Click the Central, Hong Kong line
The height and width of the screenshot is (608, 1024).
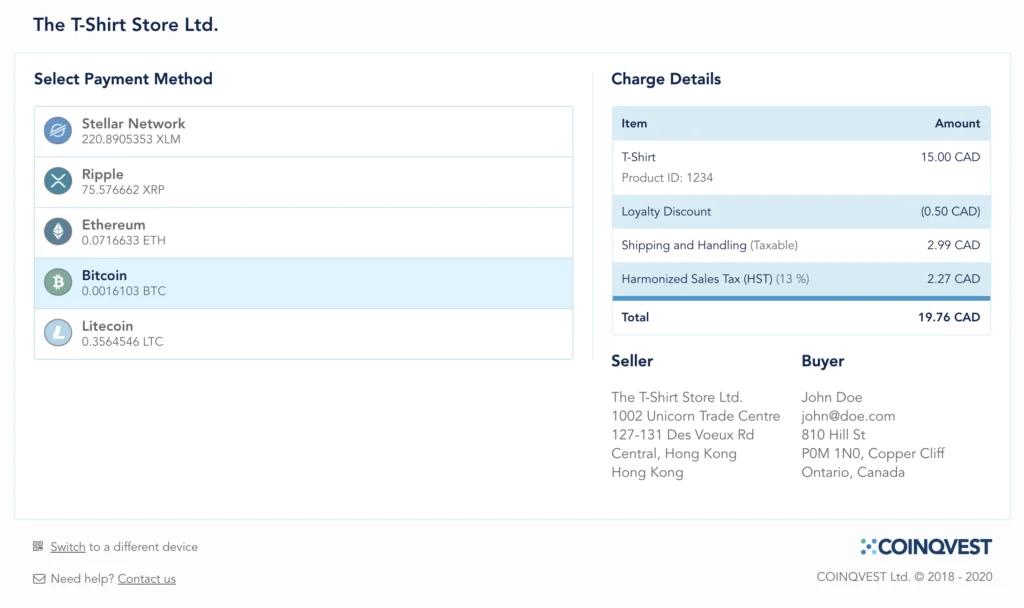coord(674,453)
